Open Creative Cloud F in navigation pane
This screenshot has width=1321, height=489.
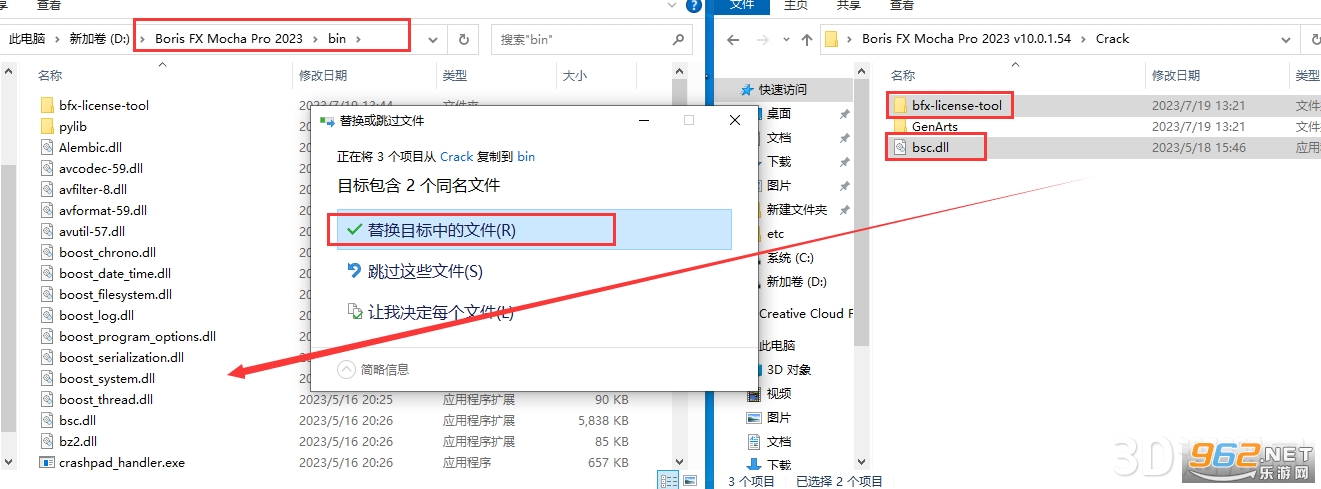(x=805, y=313)
